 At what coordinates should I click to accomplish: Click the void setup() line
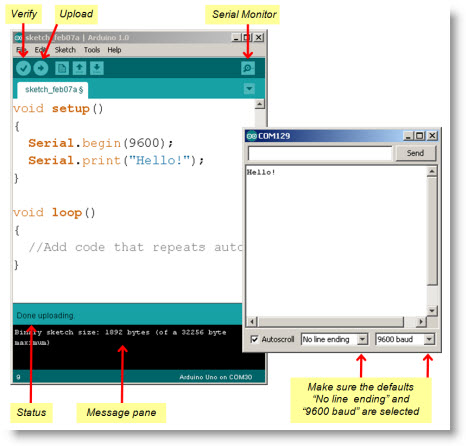tap(58, 109)
